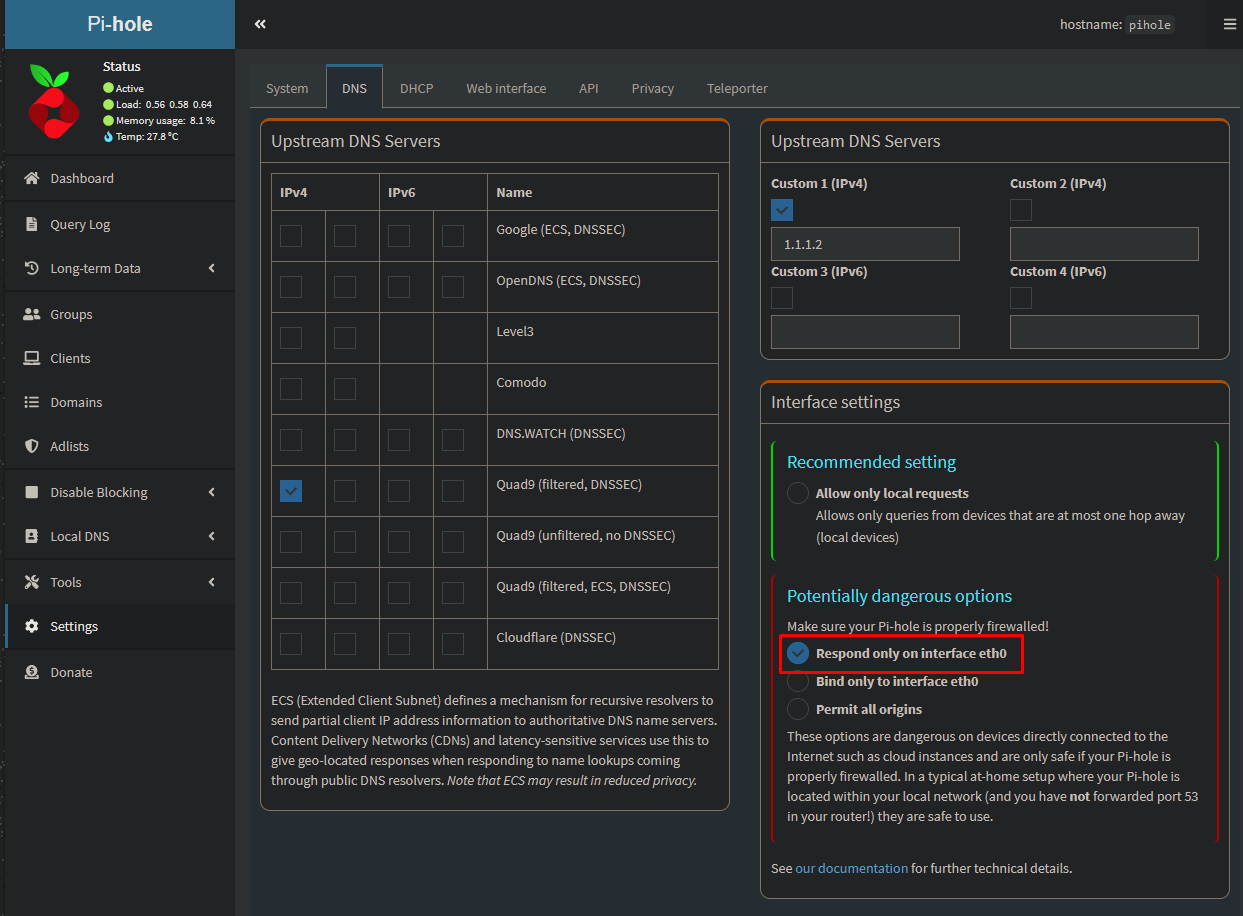Open Query Log via its file icon

click(x=31, y=224)
